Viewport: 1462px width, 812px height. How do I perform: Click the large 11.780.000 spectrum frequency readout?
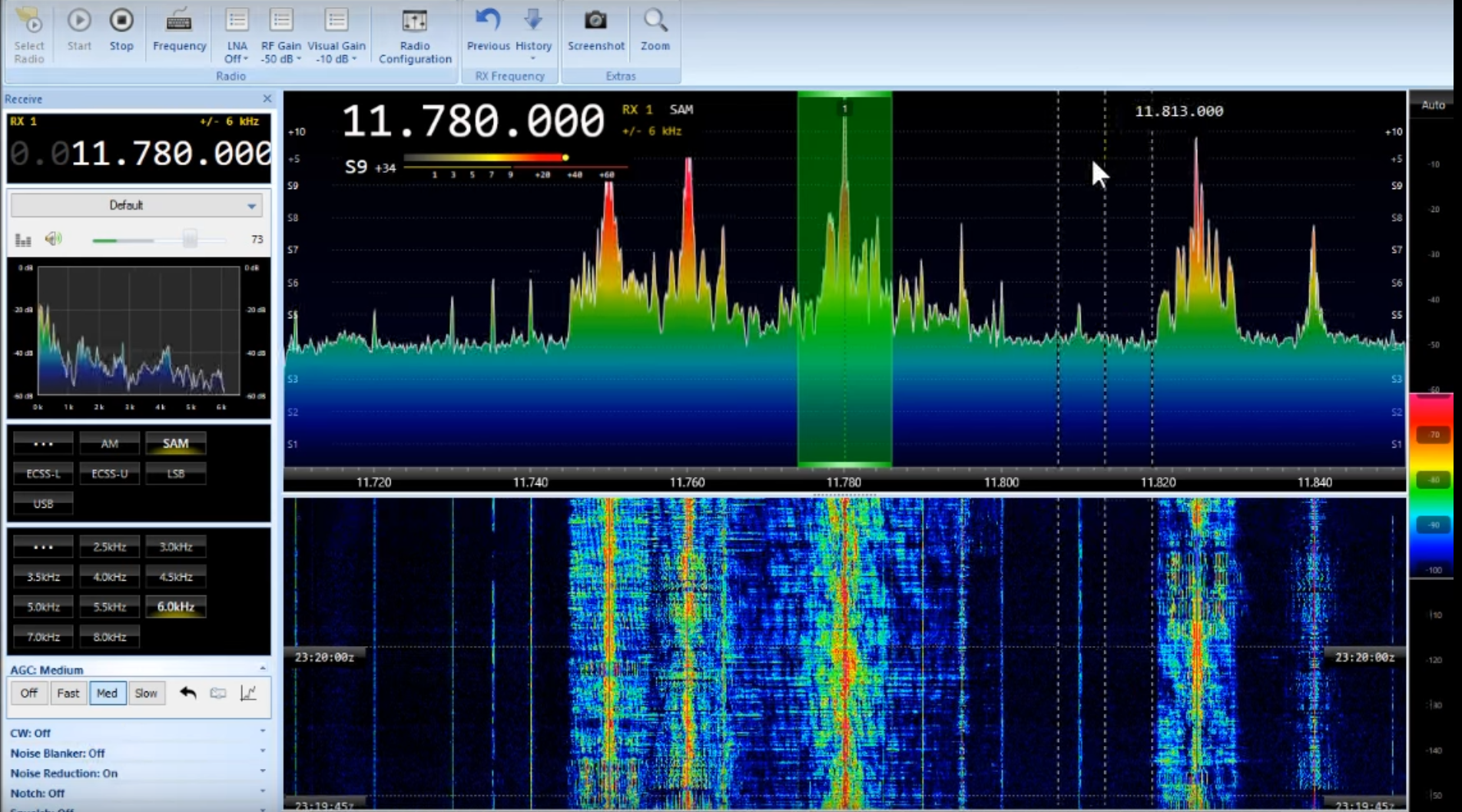473,121
